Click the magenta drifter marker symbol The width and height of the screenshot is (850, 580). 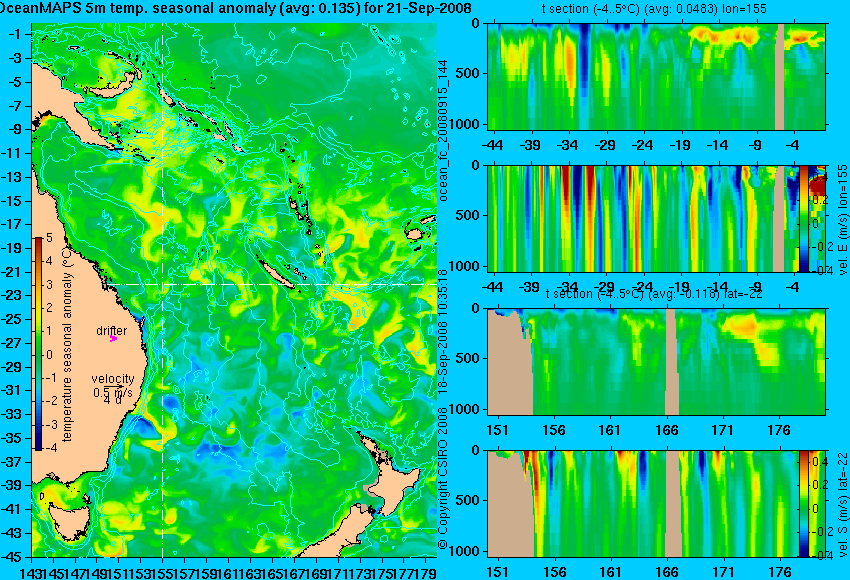(113, 339)
